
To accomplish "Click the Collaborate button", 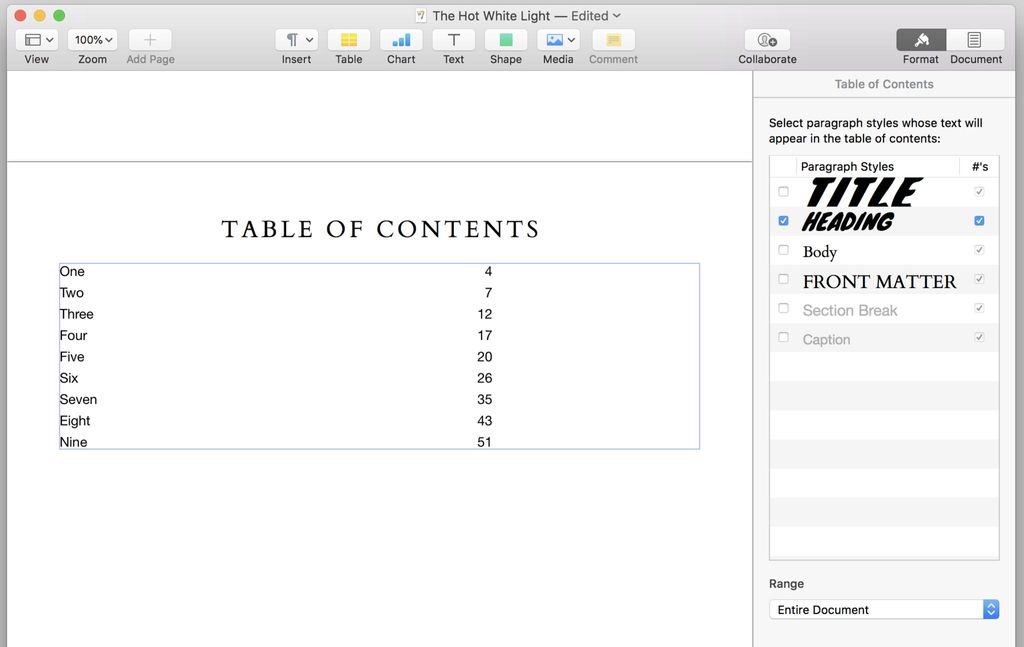I will tap(766, 40).
